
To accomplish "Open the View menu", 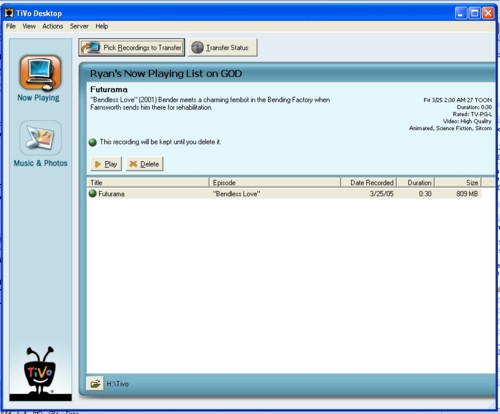I will pyautogui.click(x=29, y=26).
